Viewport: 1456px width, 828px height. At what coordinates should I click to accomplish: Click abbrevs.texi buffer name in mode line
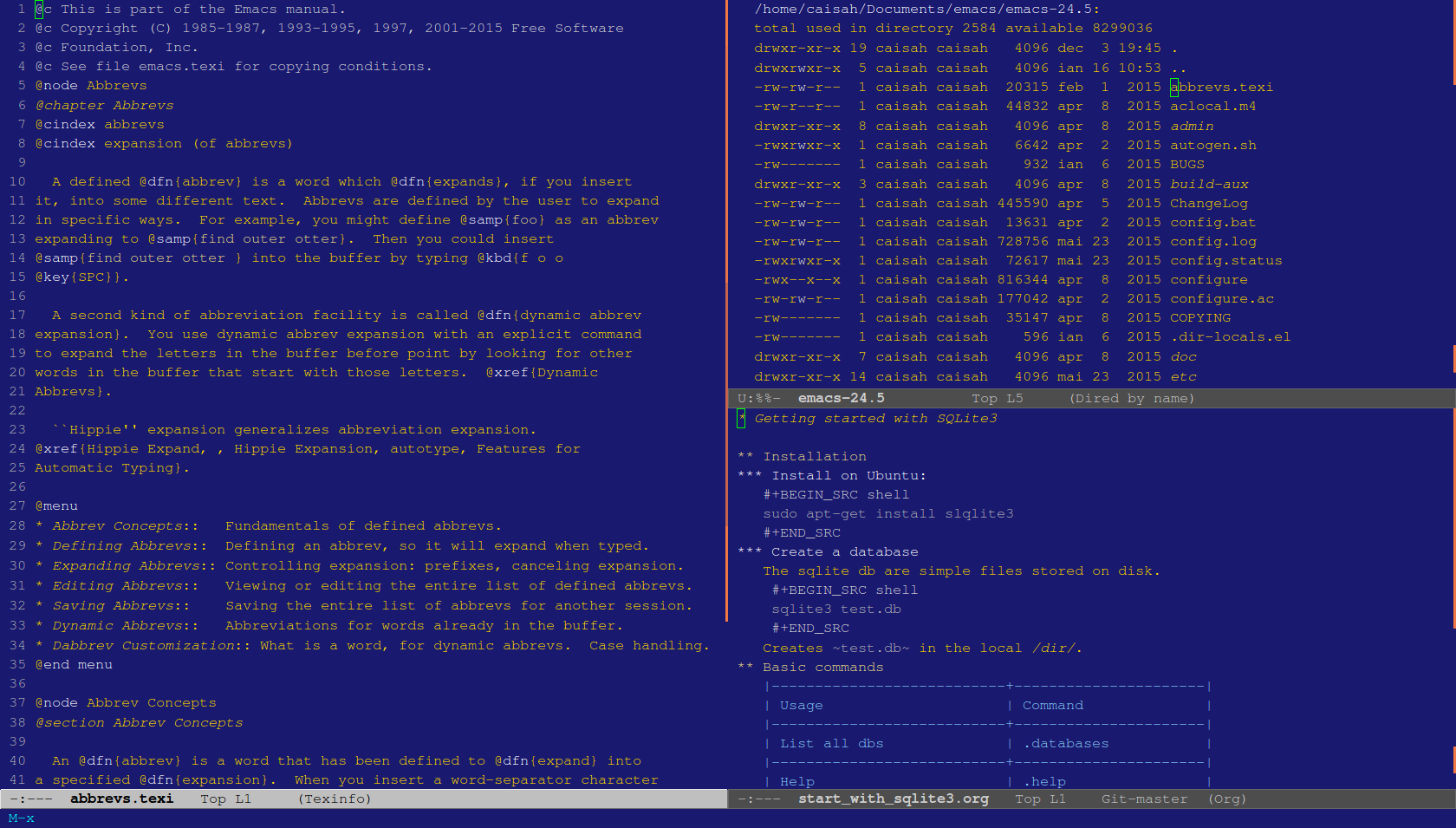121,799
